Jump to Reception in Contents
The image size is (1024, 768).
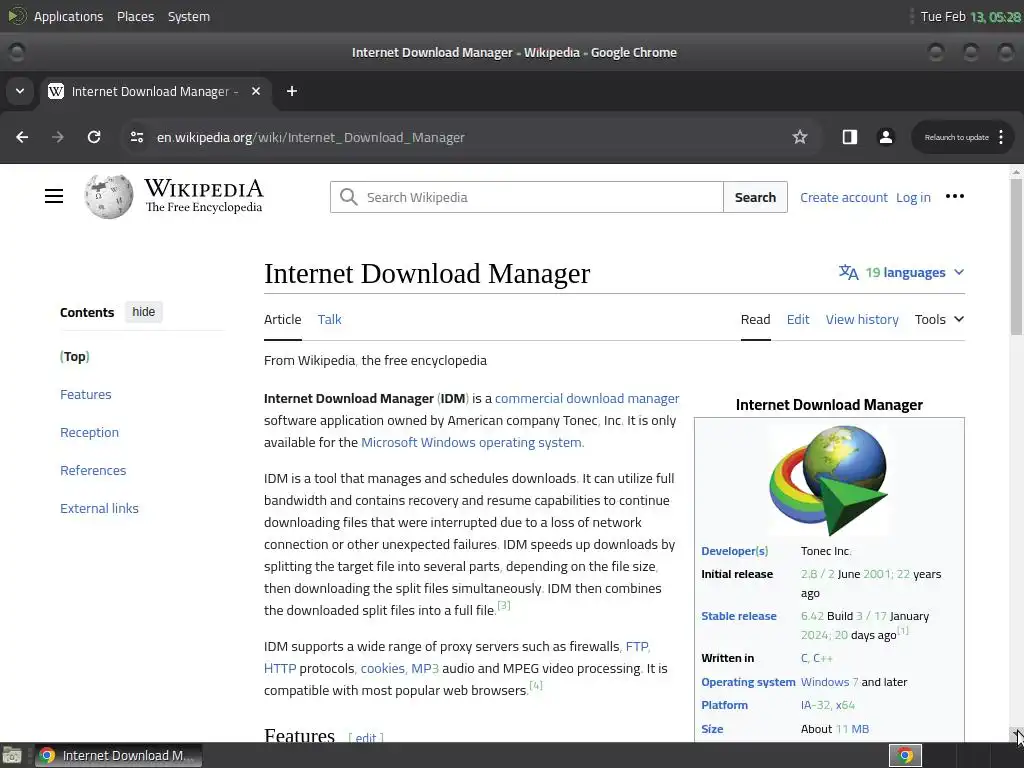89,432
